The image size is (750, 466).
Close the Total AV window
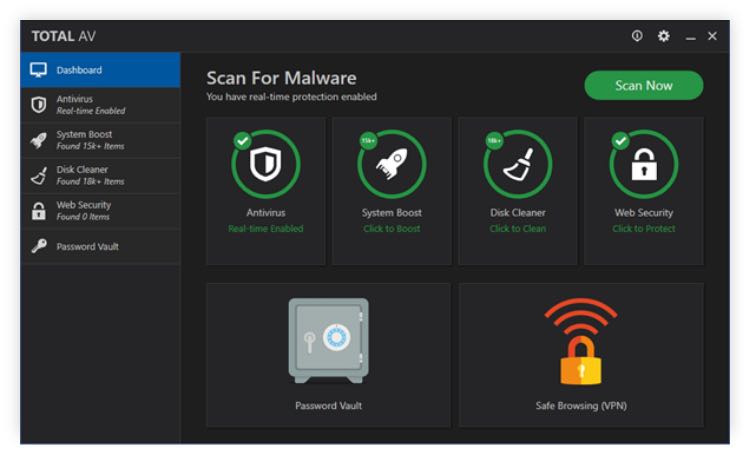712,36
